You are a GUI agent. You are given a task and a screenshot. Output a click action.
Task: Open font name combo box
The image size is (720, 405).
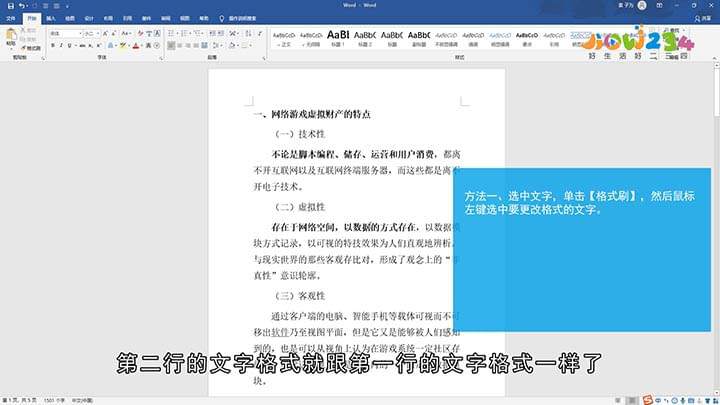tap(66, 34)
